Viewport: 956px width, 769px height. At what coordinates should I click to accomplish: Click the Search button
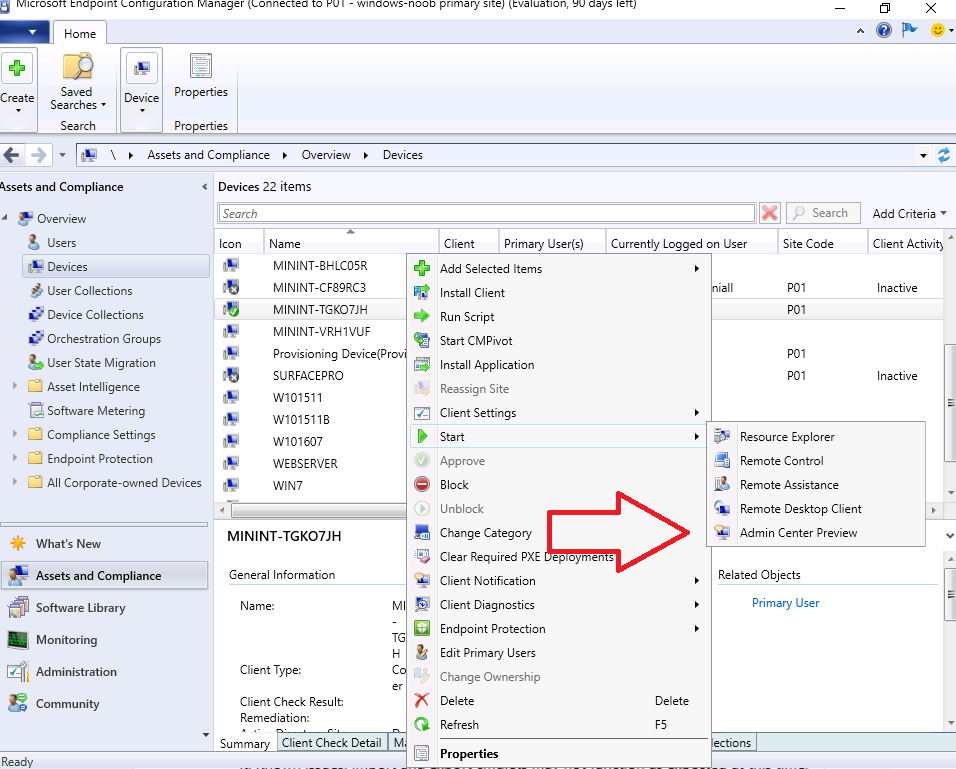(x=823, y=213)
